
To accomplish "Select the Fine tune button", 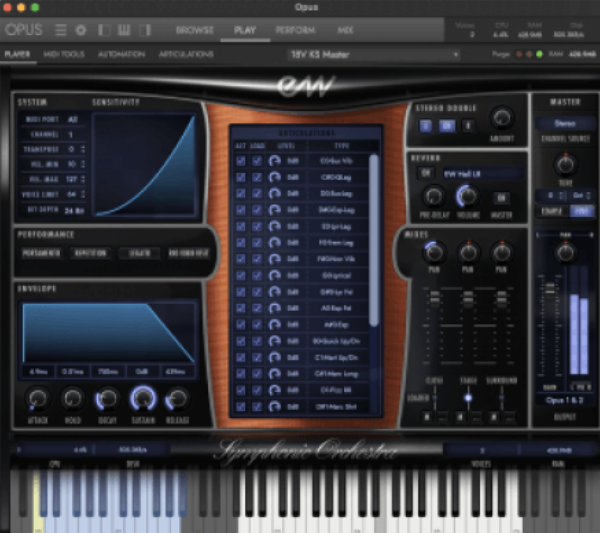I will [x=582, y=211].
